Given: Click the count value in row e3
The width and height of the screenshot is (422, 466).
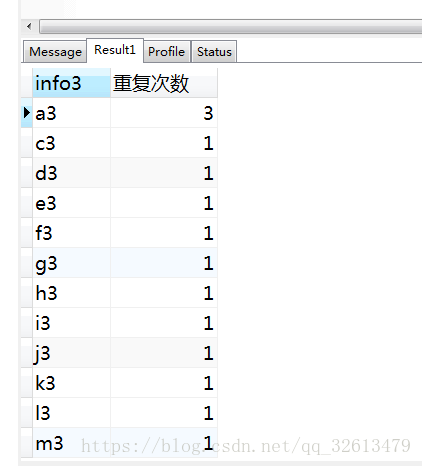Looking at the screenshot, I should point(164,203).
